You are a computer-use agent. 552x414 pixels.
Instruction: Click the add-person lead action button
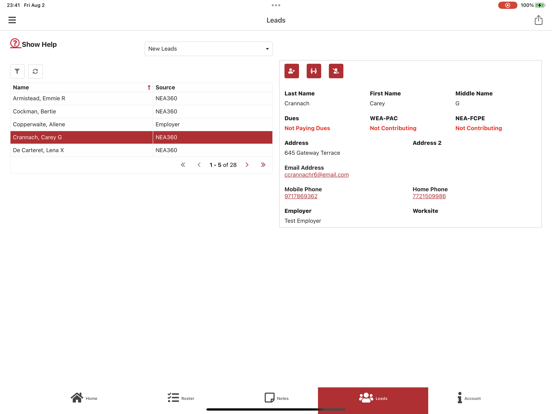click(291, 71)
